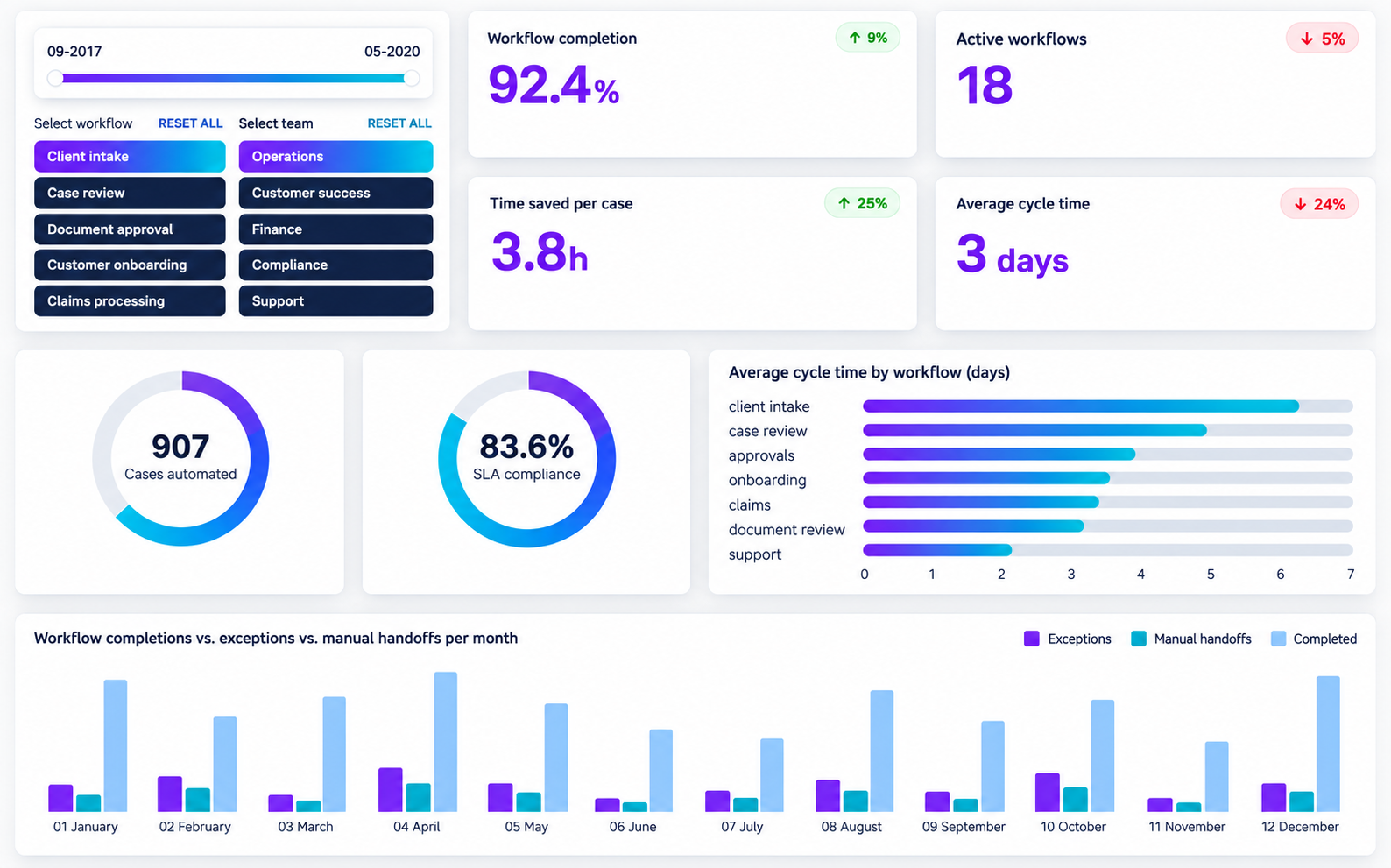This screenshot has height=868, width=1391.
Task: Click the Cases automated donut chart
Action: (180, 458)
